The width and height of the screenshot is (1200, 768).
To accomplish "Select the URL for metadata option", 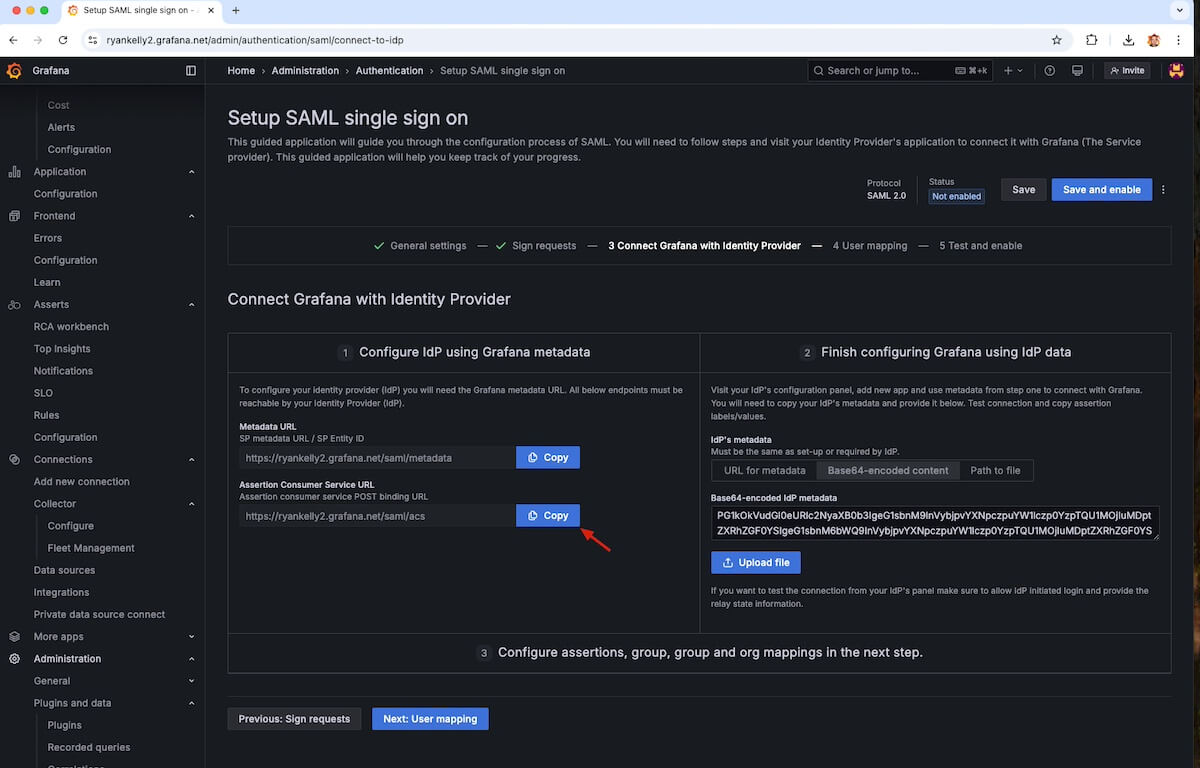I will point(764,470).
